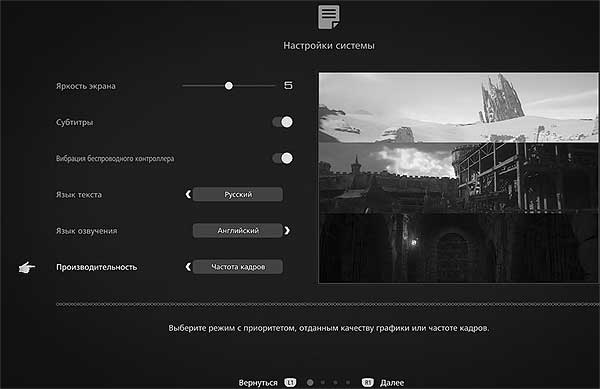The height and width of the screenshot is (389, 600).
Task: Select the Частота кадров option box
Action: pyautogui.click(x=238, y=267)
